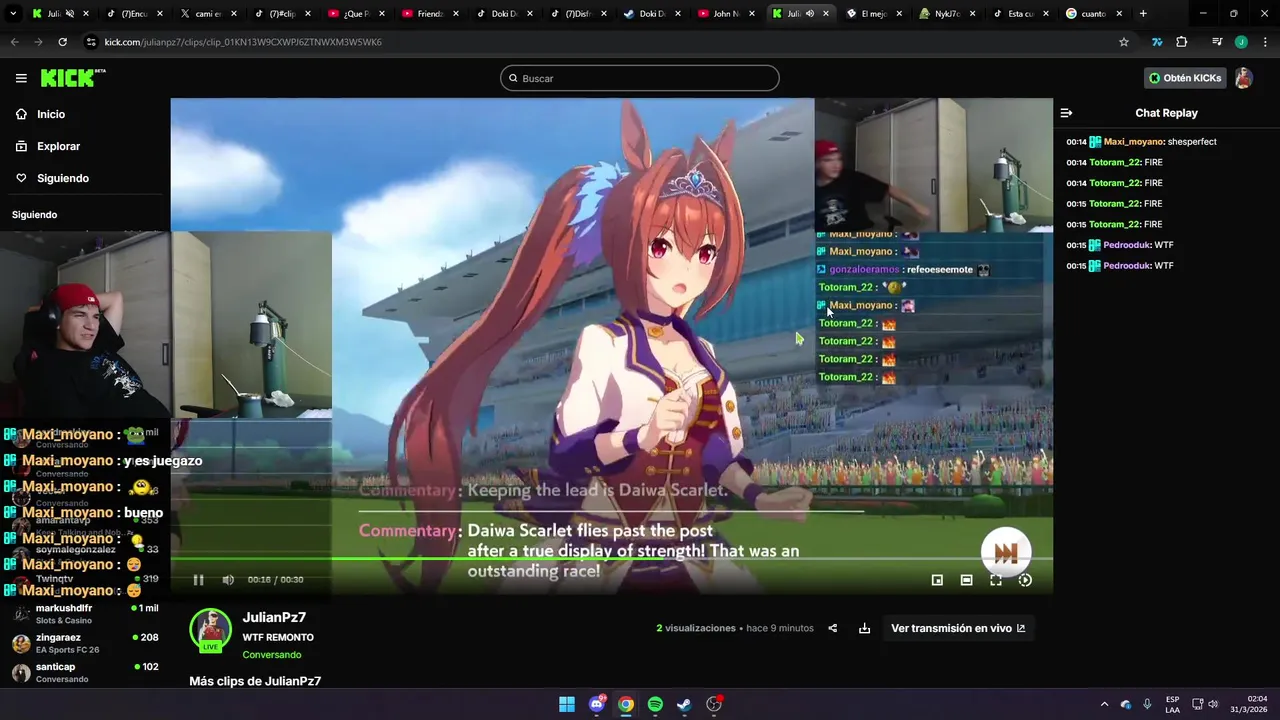Open Steam from taskbar
Viewport: 1280px width, 720px height.
pos(684,704)
